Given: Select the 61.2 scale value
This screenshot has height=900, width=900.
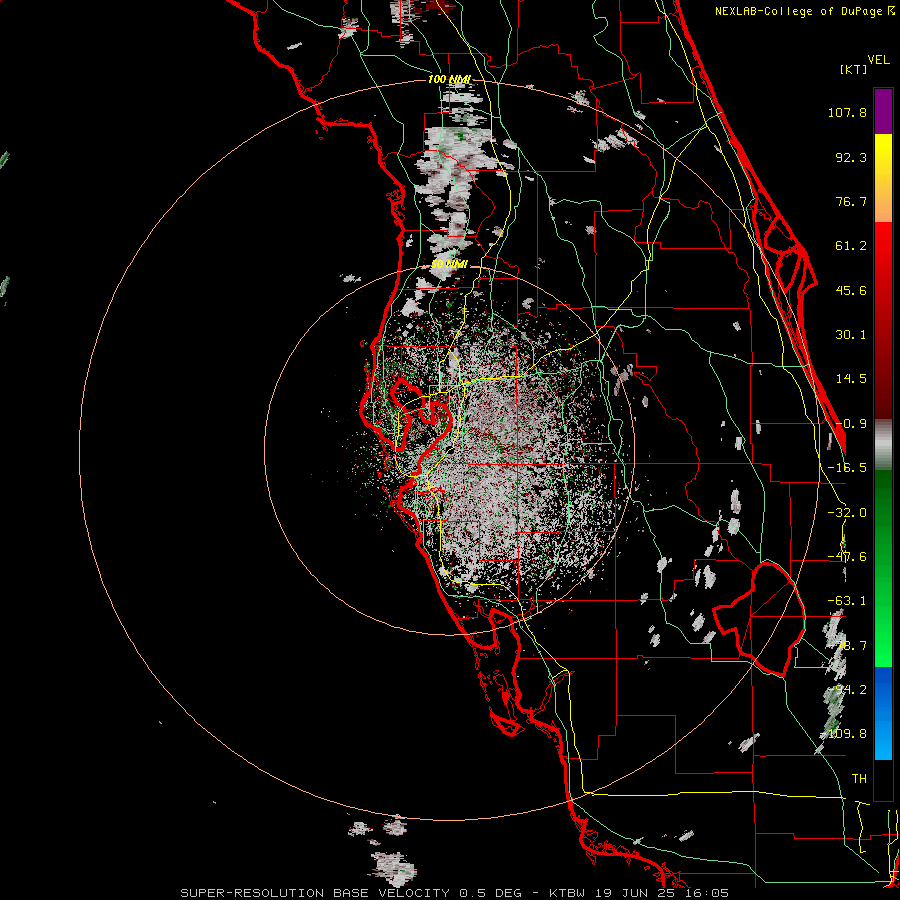Looking at the screenshot, I should point(851,246).
